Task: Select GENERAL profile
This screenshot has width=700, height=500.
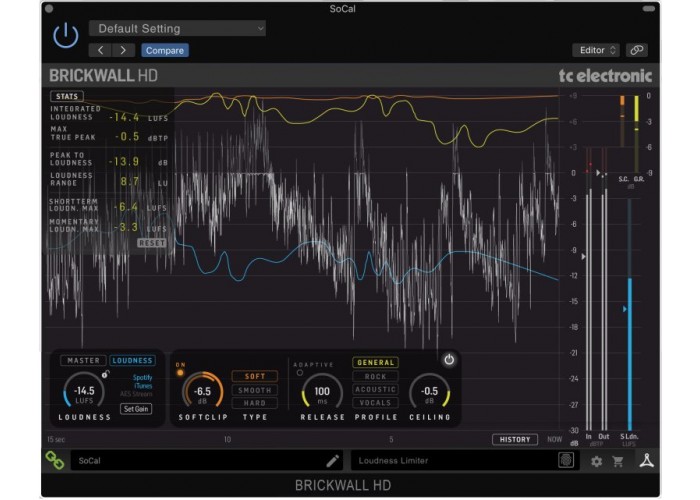Action: tap(375, 362)
